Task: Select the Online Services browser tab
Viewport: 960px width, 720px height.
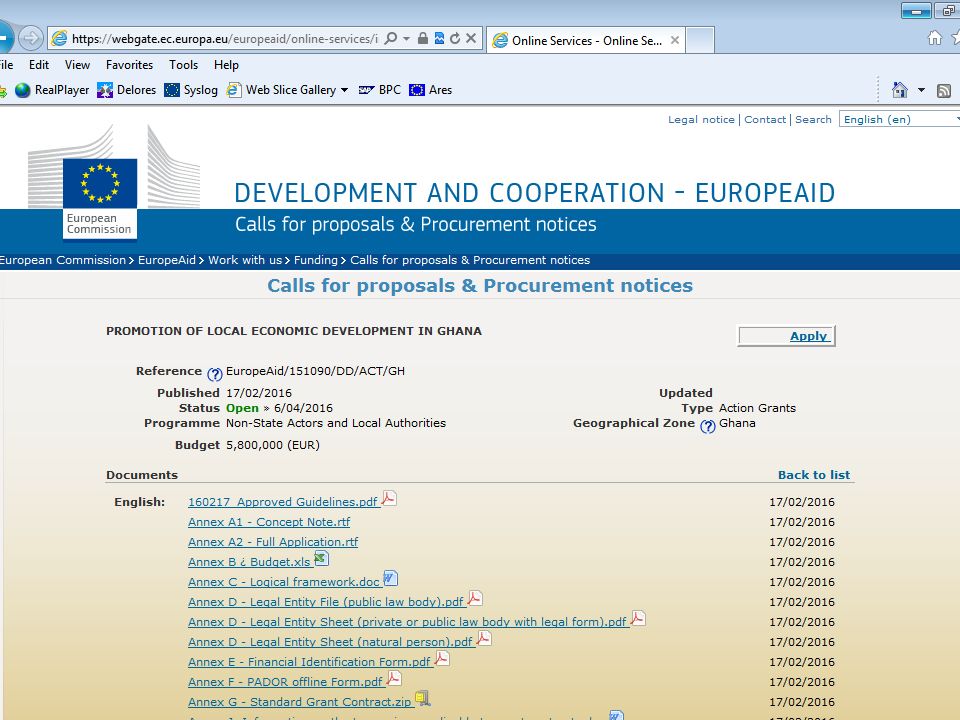Action: click(586, 40)
